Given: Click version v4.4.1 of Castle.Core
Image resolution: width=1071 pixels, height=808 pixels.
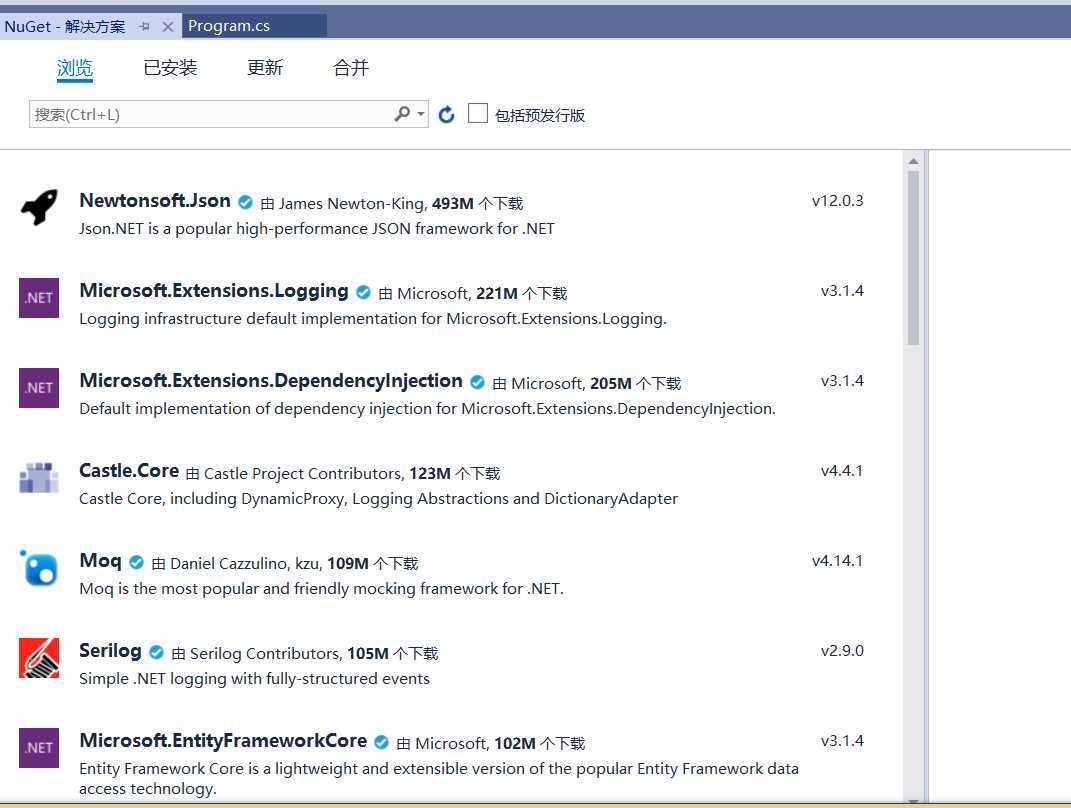Looking at the screenshot, I should click(842, 471).
